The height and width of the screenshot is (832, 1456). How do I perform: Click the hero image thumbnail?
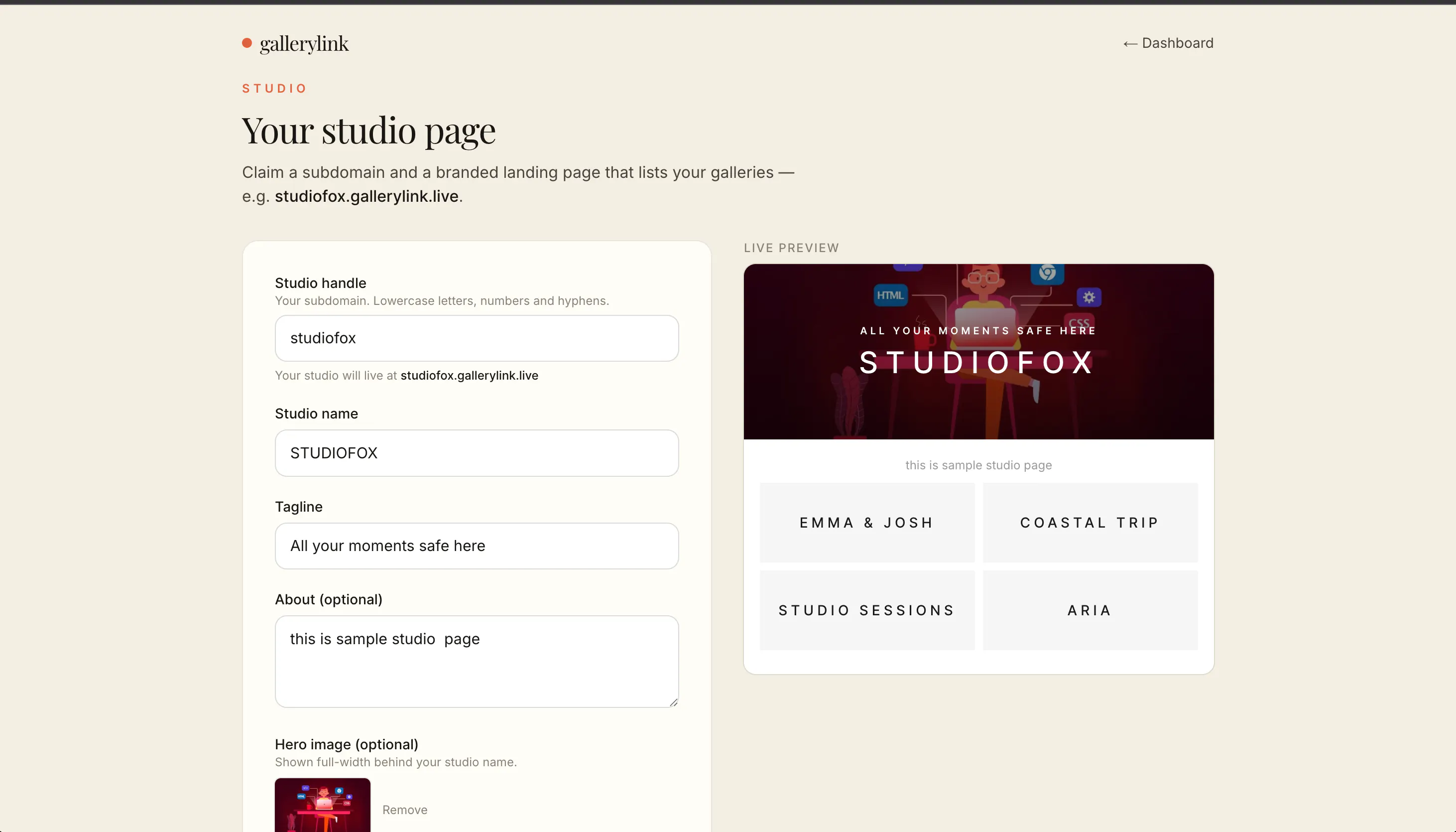[322, 805]
